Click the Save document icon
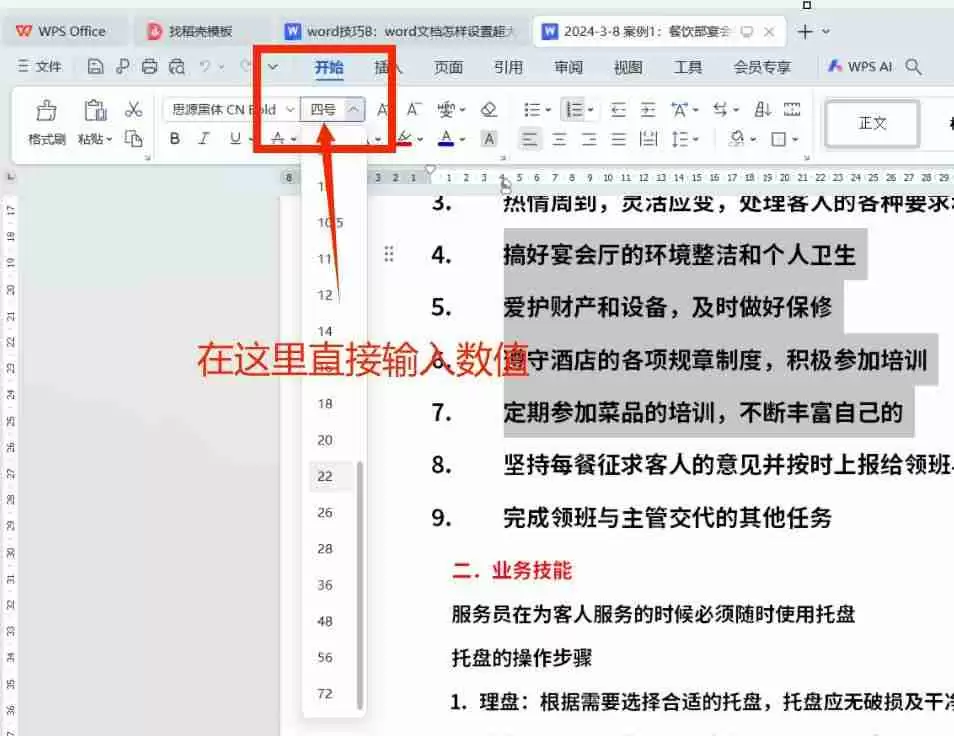This screenshot has height=736, width=954. coord(95,67)
